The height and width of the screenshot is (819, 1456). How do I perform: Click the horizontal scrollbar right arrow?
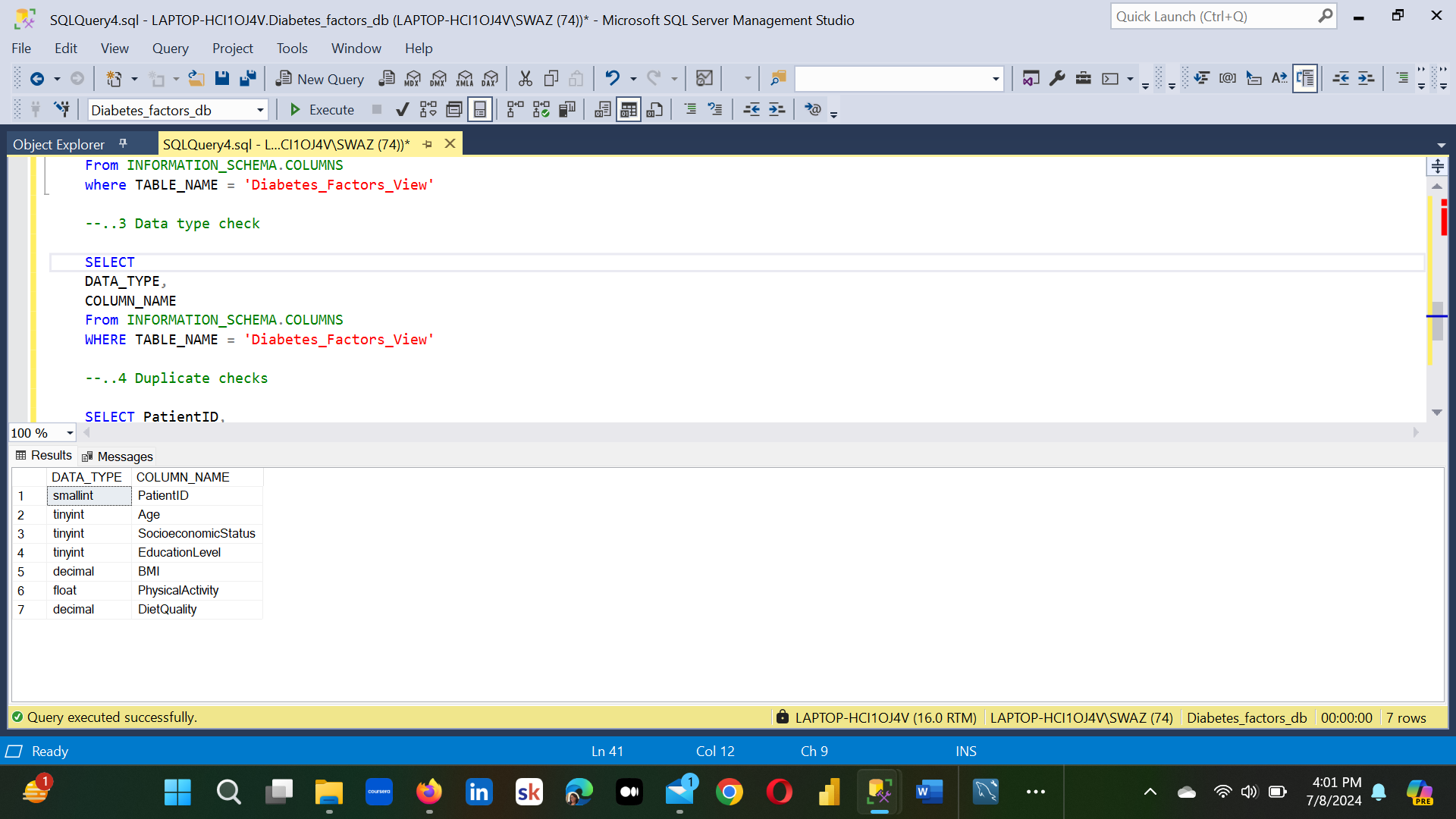coord(1416,432)
